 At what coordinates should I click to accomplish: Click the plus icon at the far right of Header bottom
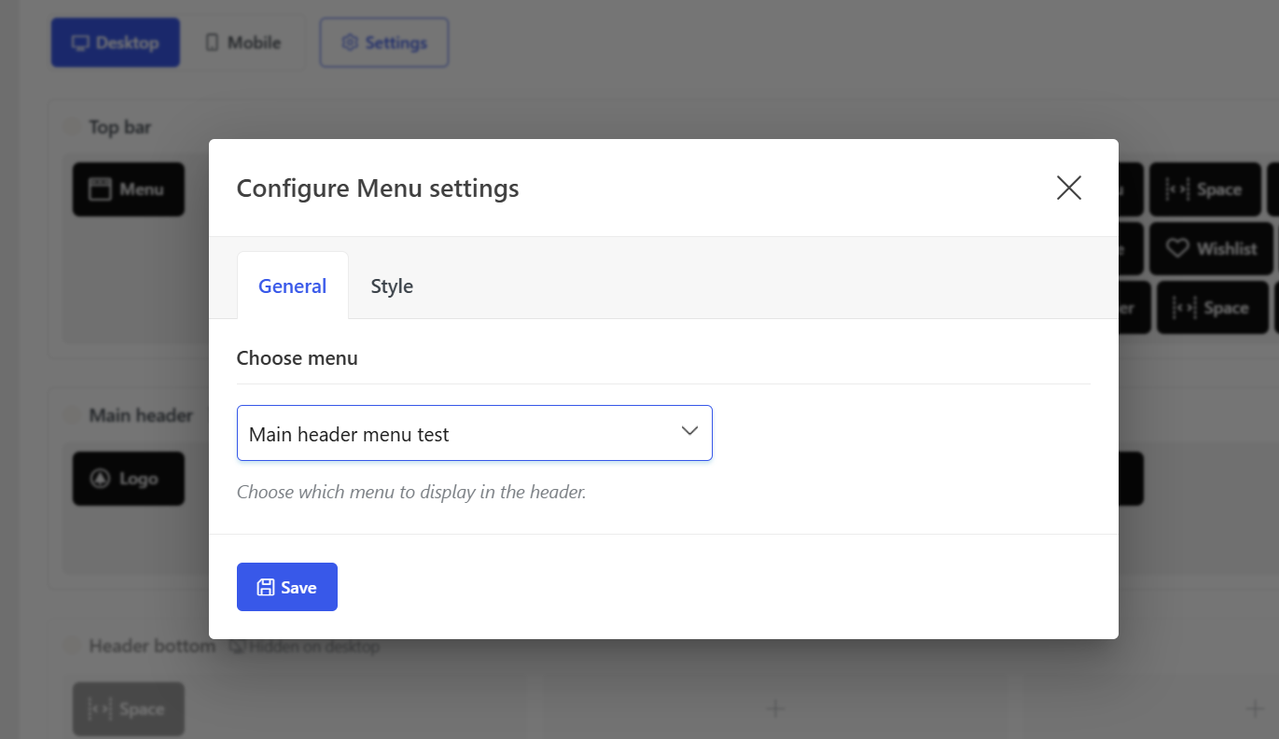coord(1254,709)
